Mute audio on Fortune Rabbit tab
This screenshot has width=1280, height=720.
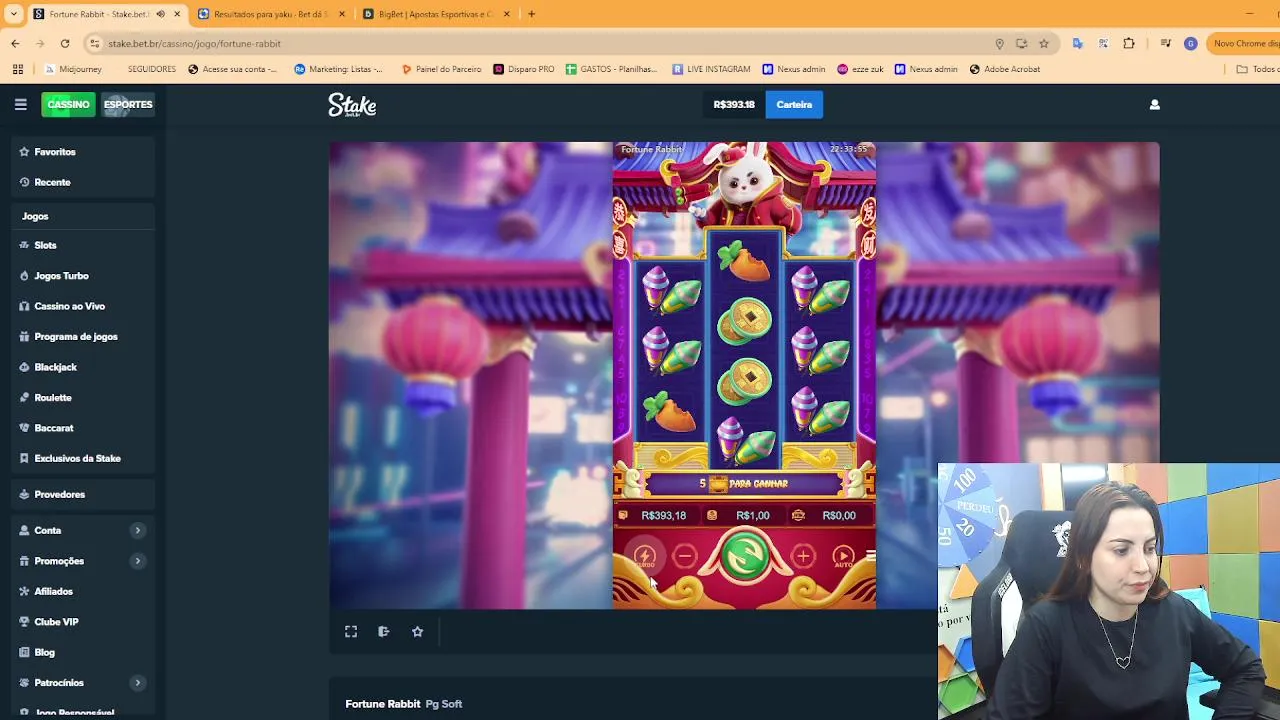tap(160, 14)
